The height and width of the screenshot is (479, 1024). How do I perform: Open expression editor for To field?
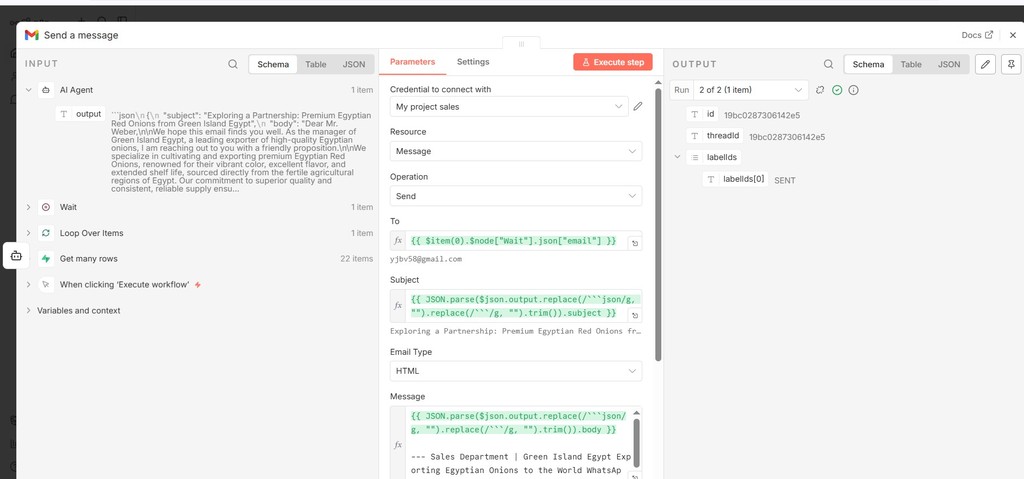[x=634, y=243]
